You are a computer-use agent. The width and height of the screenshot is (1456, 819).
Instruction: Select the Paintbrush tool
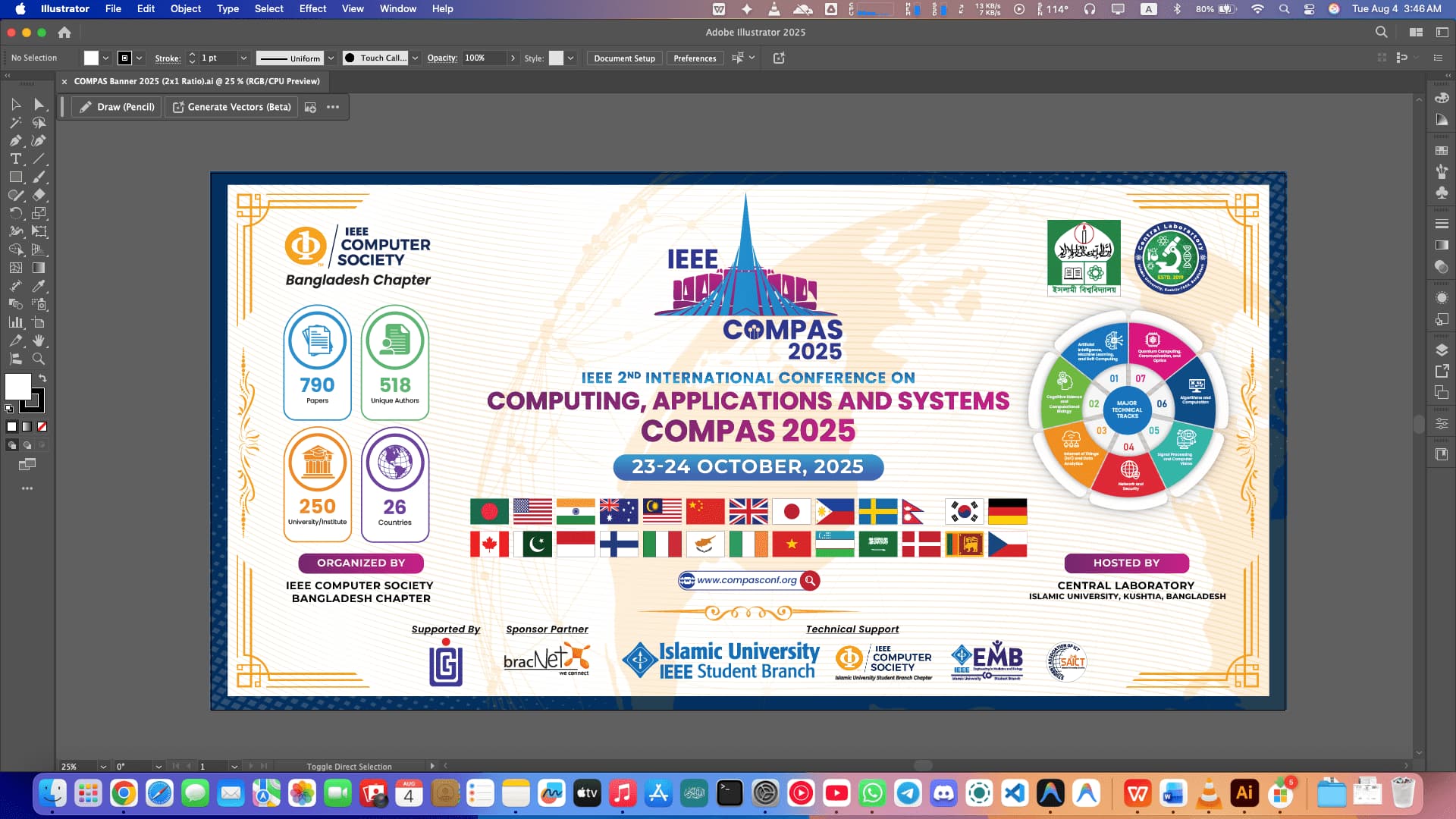(x=39, y=177)
